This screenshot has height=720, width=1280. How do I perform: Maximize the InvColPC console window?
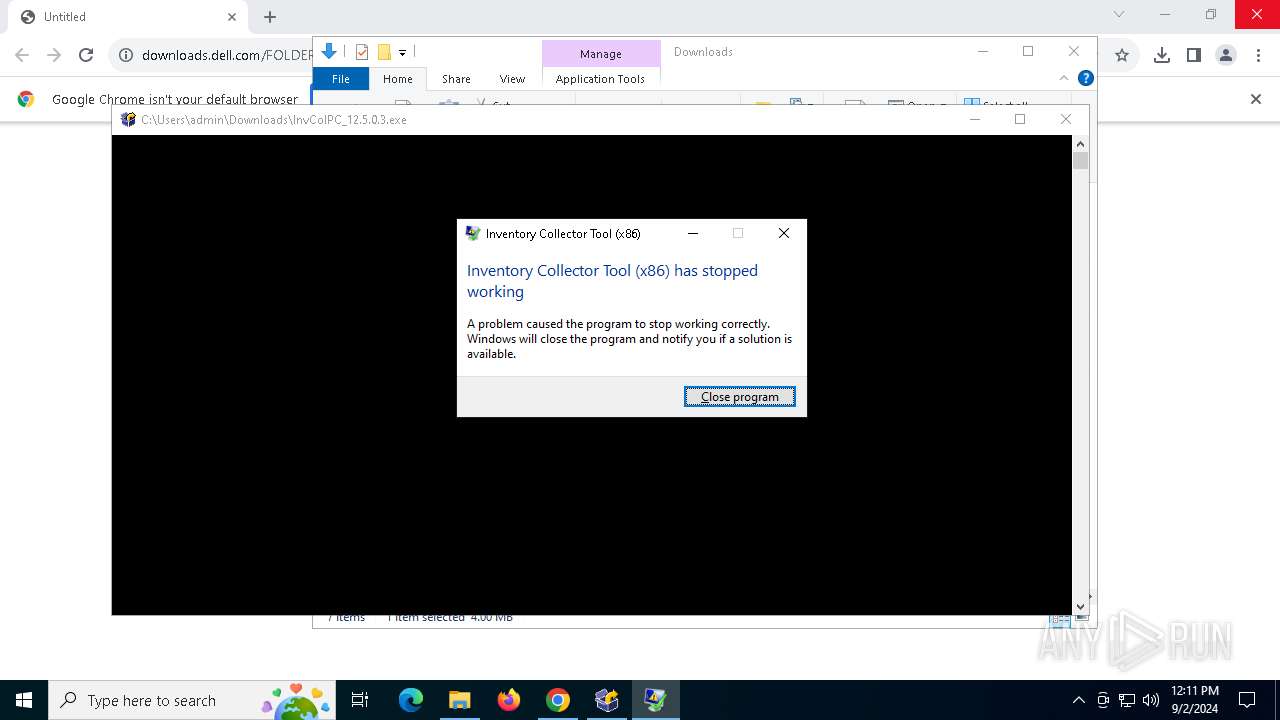pos(1020,119)
